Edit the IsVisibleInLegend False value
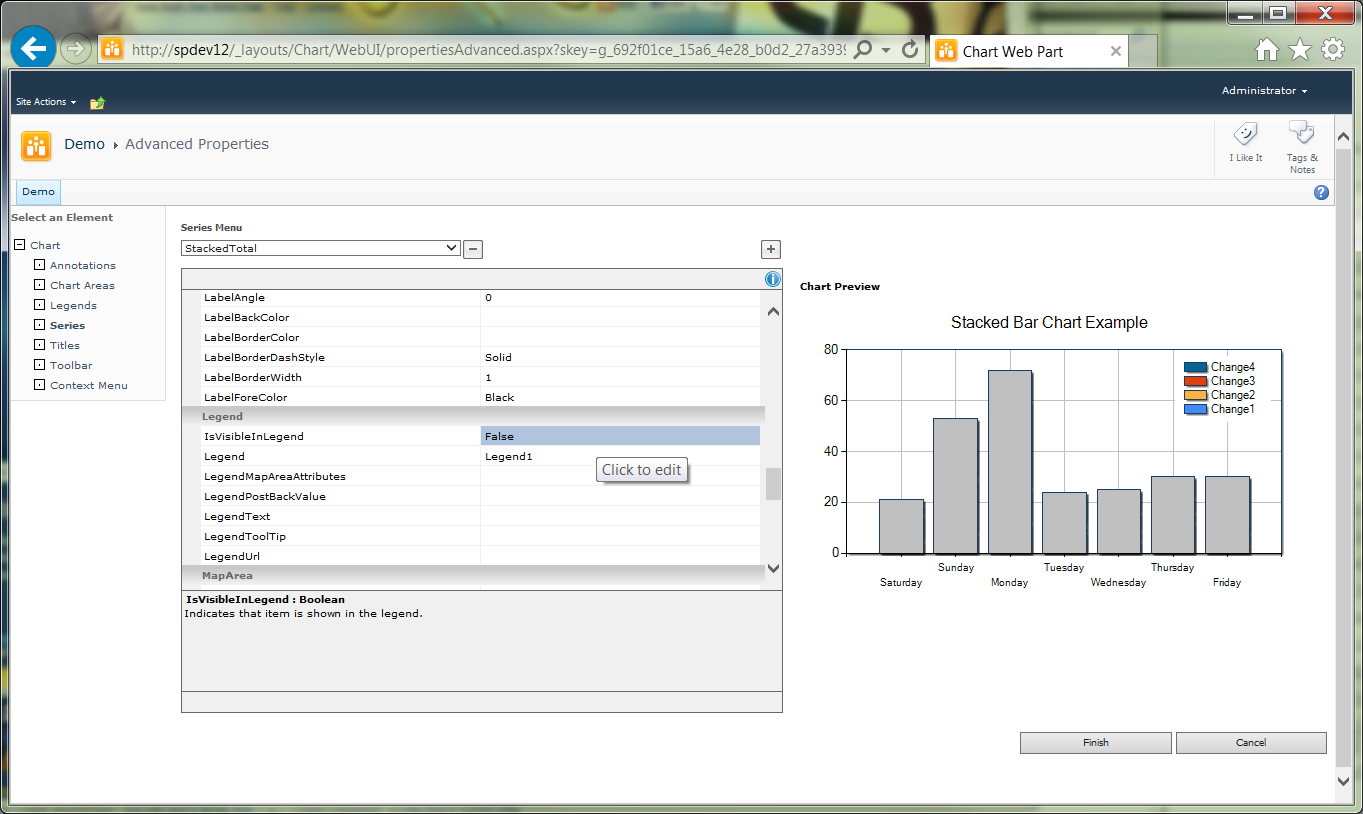This screenshot has height=814, width=1363. click(x=620, y=436)
